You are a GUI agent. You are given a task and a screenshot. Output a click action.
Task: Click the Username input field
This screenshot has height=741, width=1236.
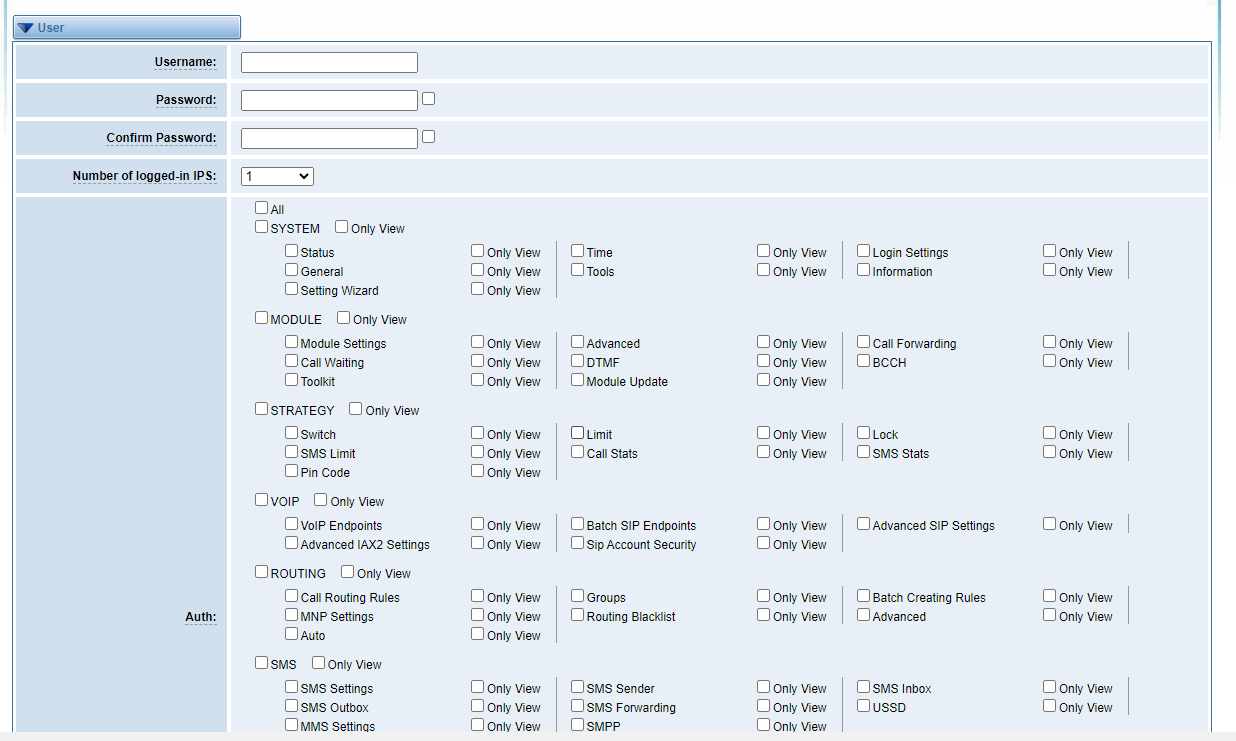[x=329, y=62]
